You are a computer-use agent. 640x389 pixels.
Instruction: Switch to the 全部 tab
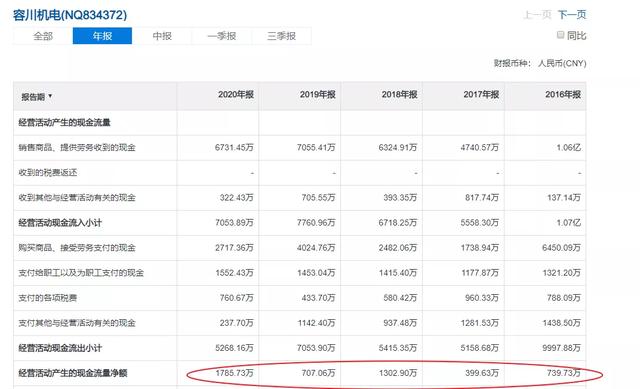tap(43, 36)
